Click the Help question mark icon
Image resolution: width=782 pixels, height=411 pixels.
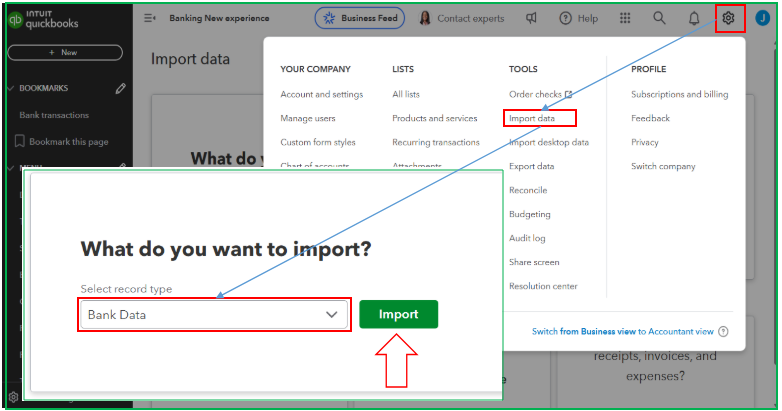pos(565,18)
